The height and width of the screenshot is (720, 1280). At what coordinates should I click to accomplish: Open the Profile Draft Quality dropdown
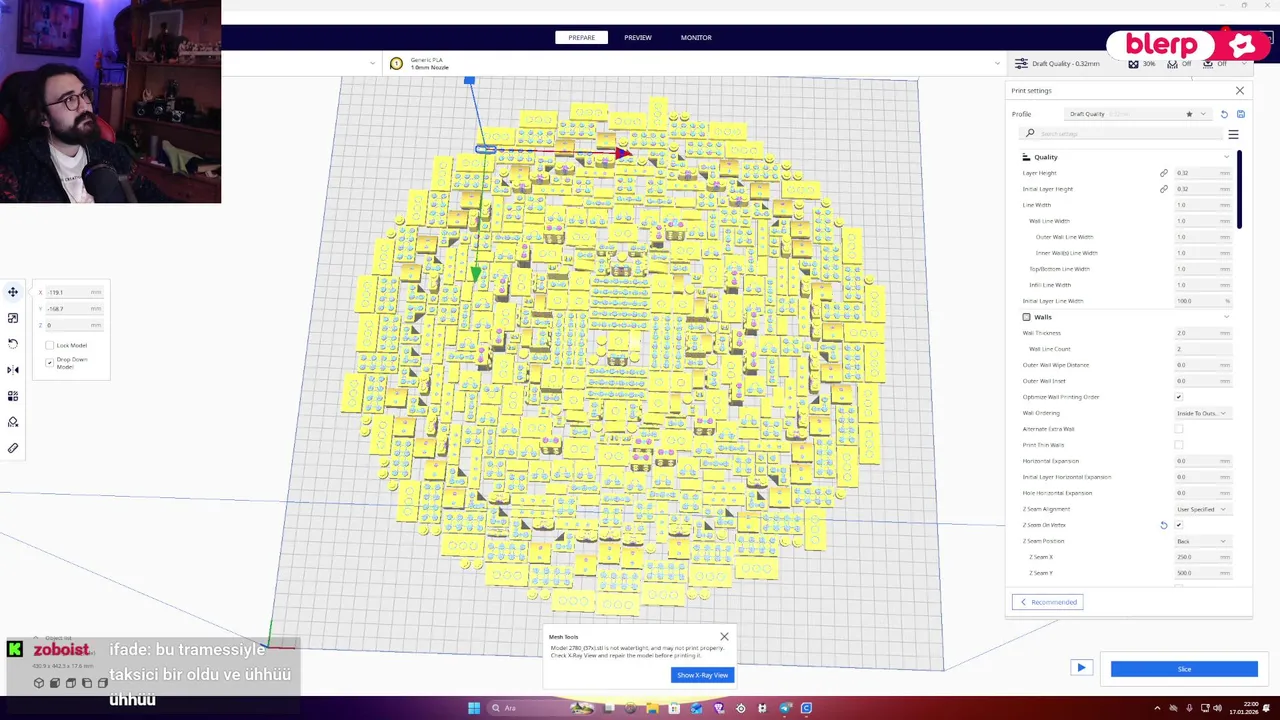tap(1138, 114)
